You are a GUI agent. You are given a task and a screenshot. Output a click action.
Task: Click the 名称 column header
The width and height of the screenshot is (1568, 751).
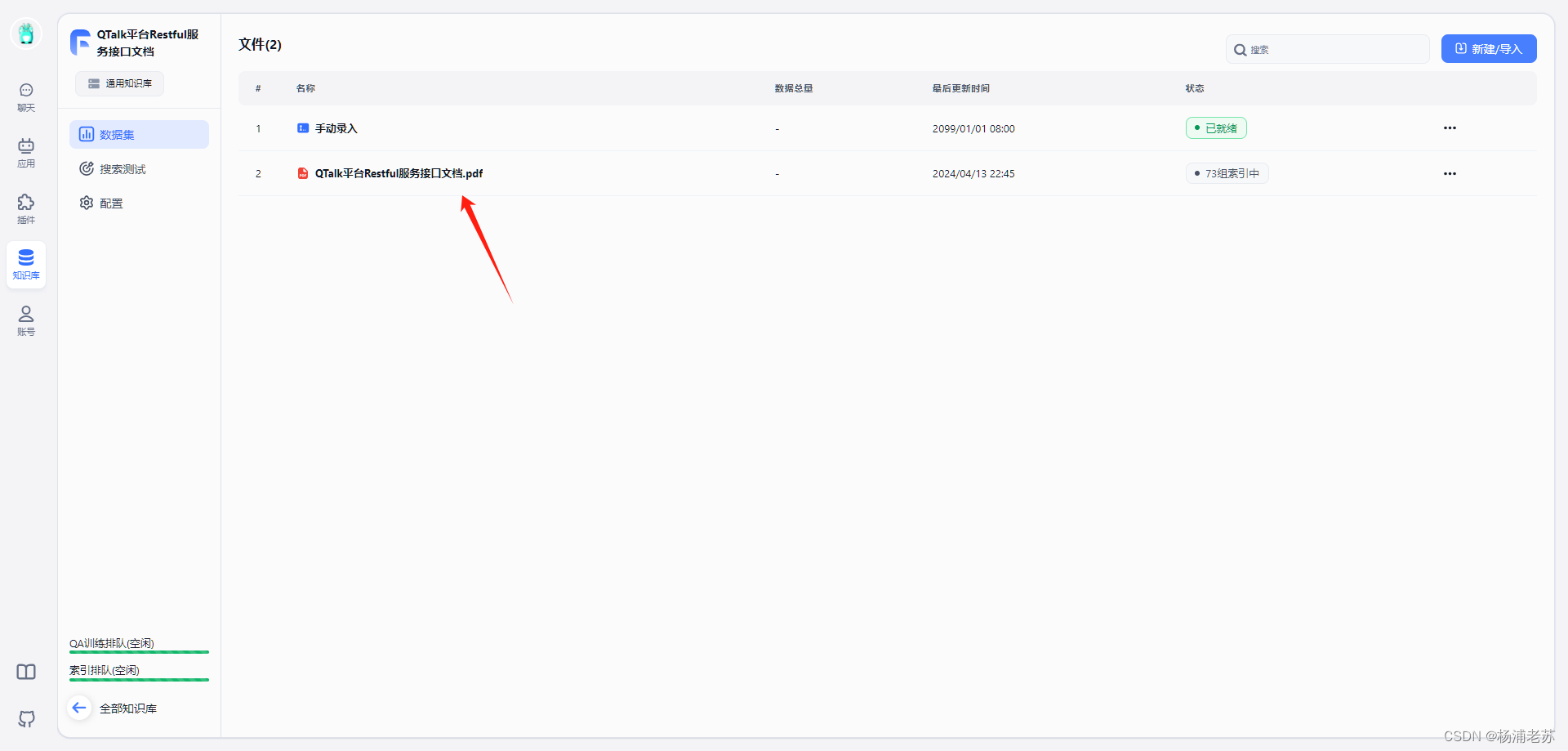click(305, 88)
